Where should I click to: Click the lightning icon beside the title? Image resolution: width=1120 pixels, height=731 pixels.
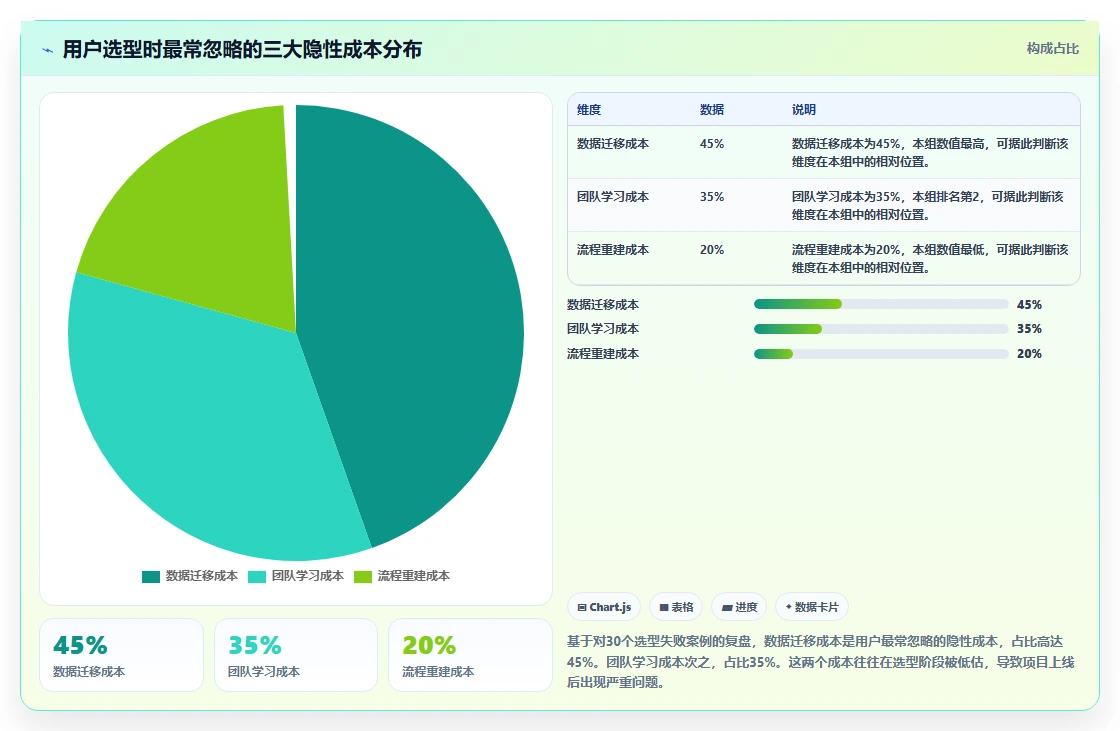click(x=48, y=50)
